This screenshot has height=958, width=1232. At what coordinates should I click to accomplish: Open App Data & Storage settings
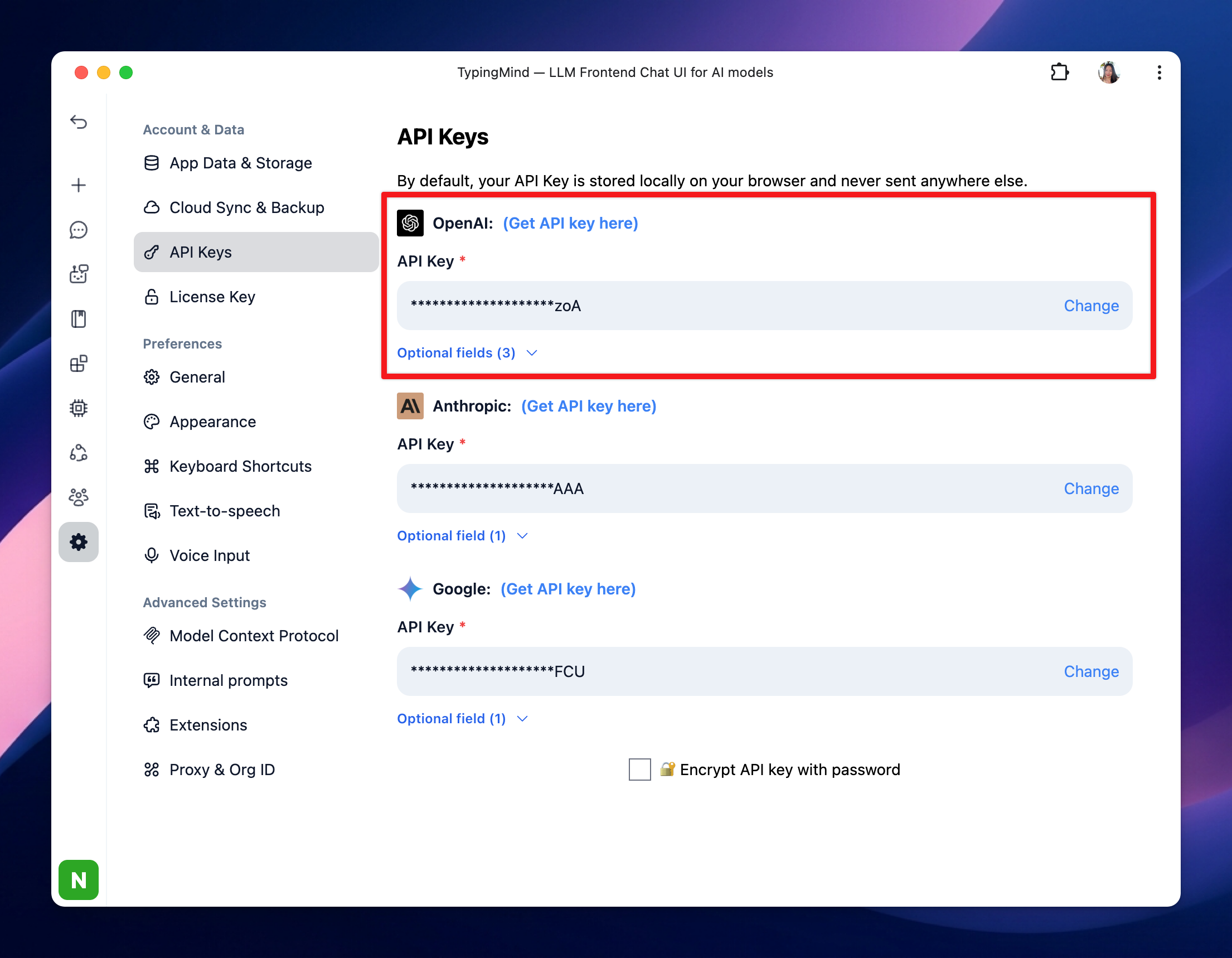[x=256, y=163]
